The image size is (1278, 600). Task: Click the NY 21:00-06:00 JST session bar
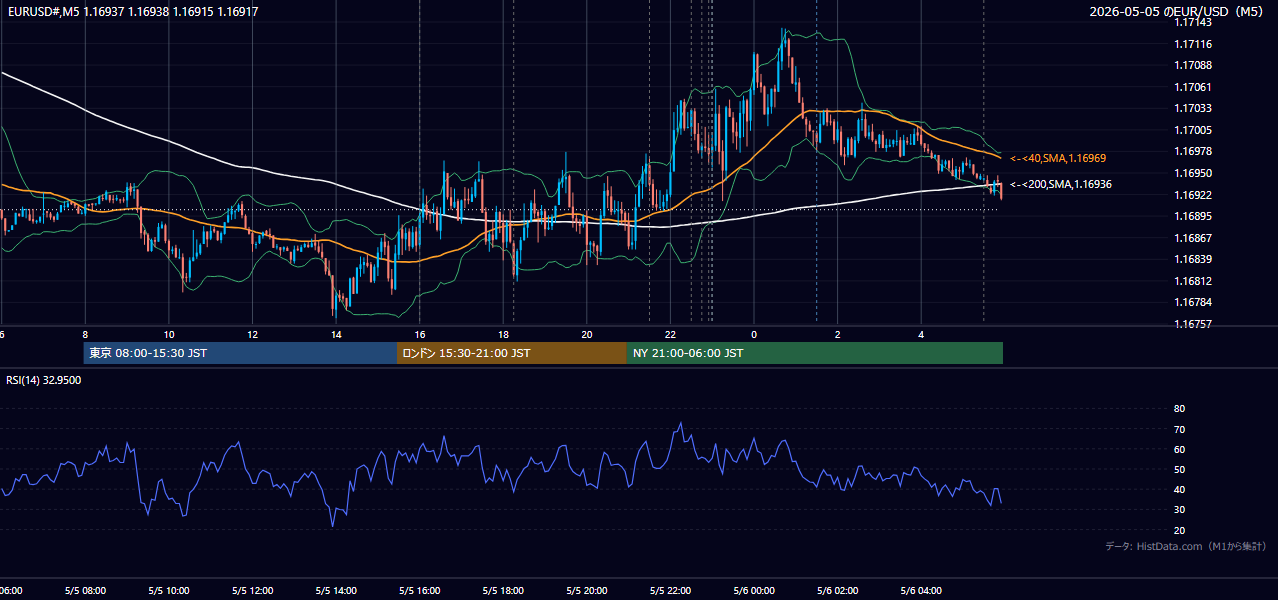click(815, 353)
